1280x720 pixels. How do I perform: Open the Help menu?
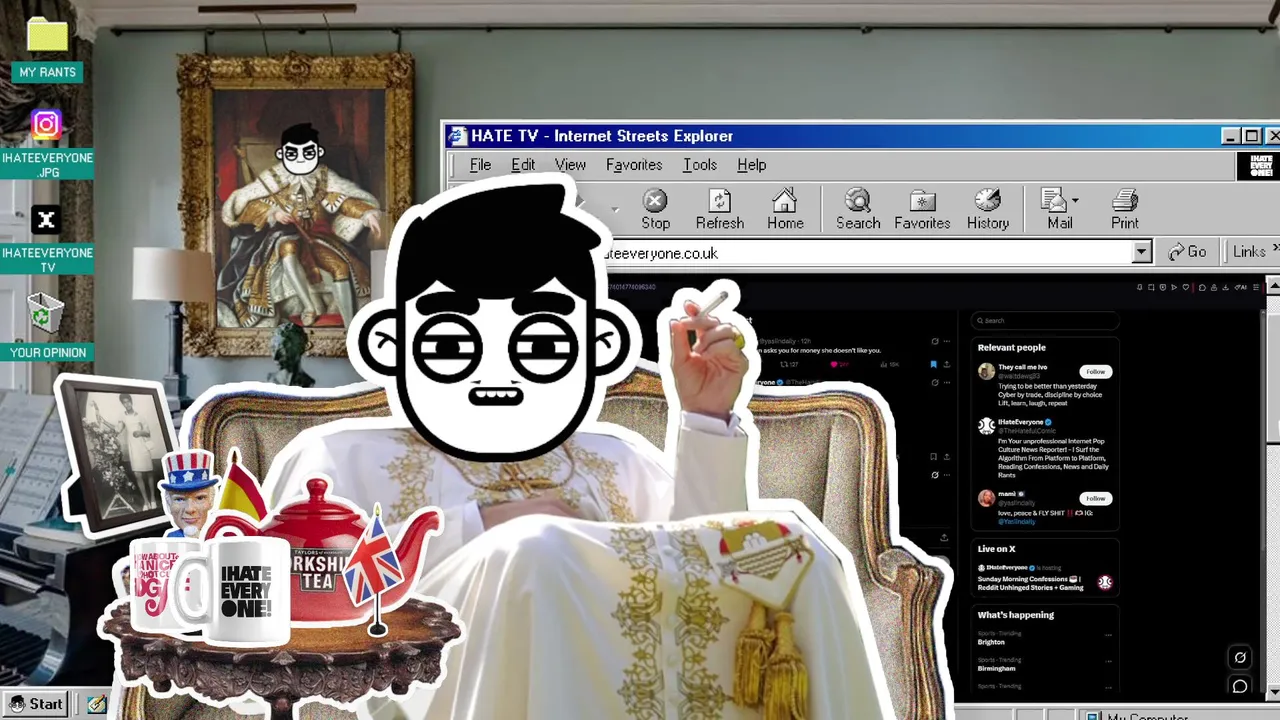[752, 165]
